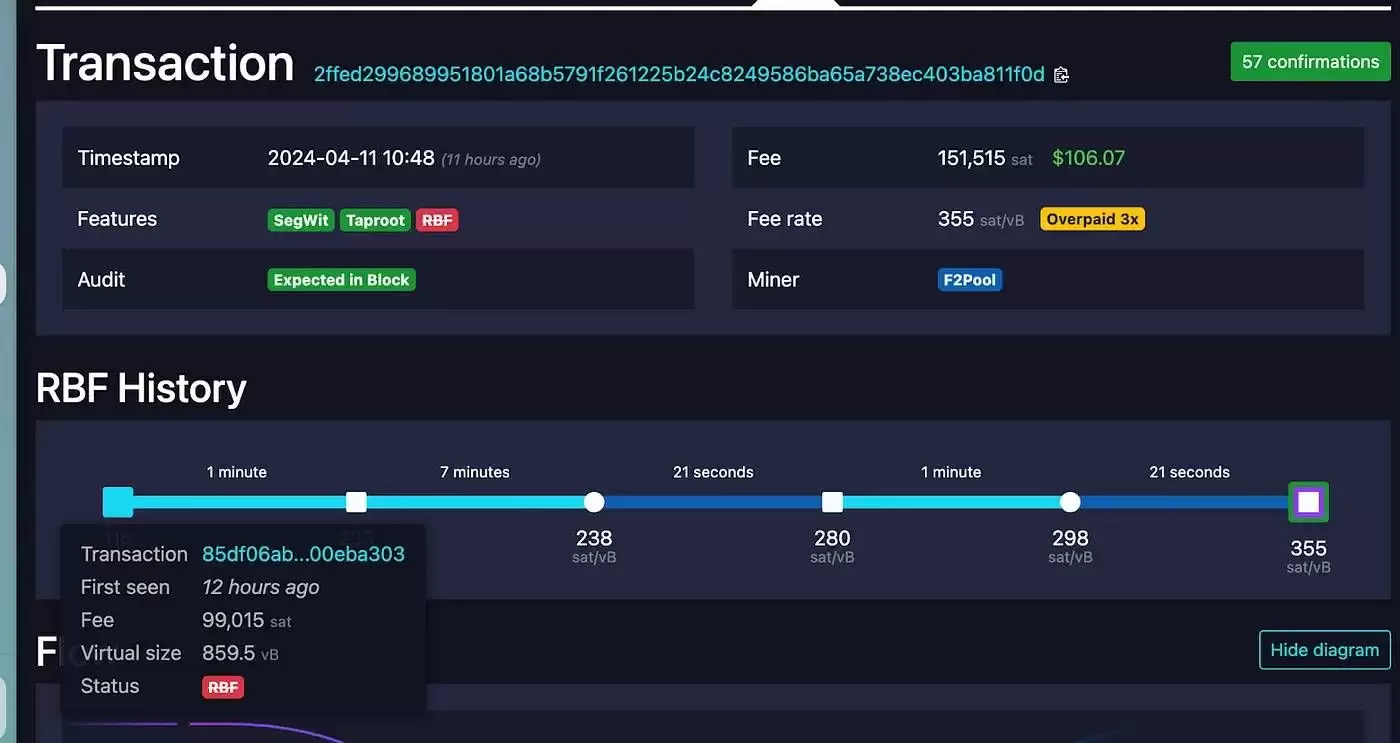Click the Overpaid 3x fee badge
Image resolution: width=1400 pixels, height=743 pixels.
(x=1092, y=218)
